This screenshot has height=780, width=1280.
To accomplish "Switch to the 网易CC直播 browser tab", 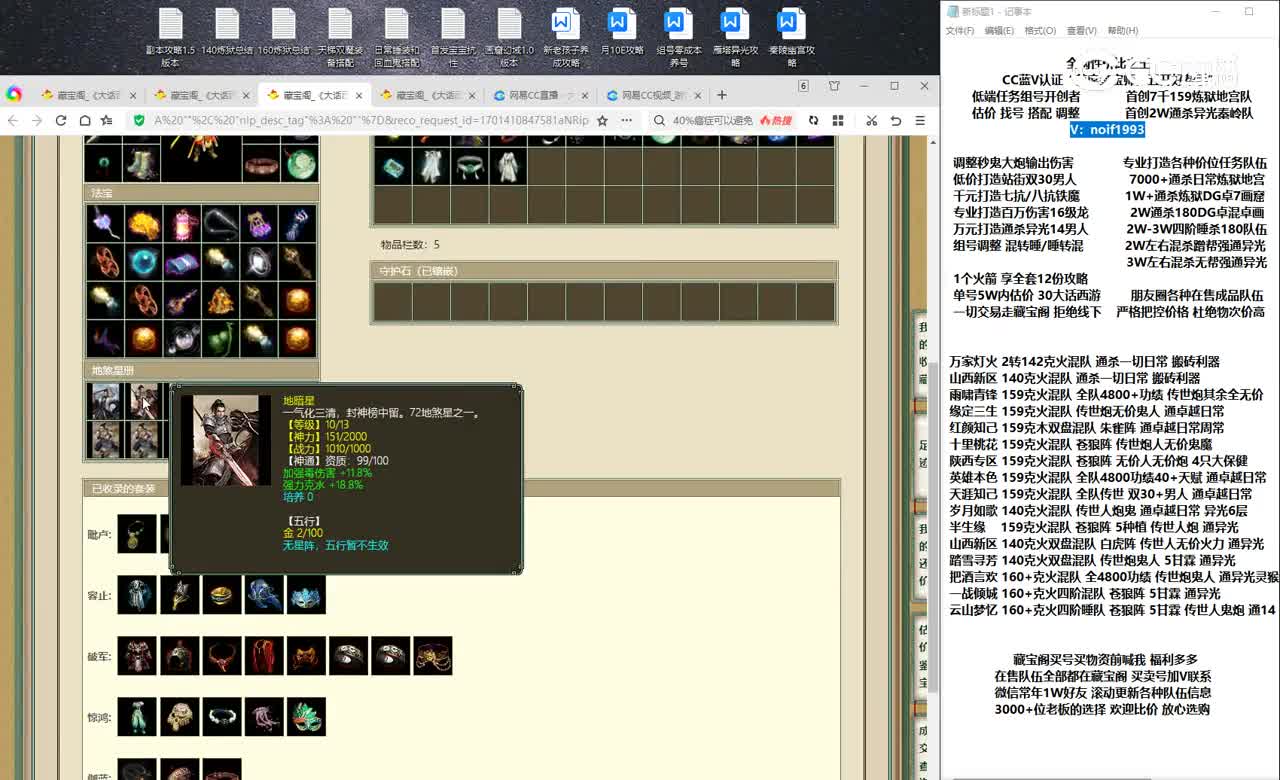I will coord(540,96).
